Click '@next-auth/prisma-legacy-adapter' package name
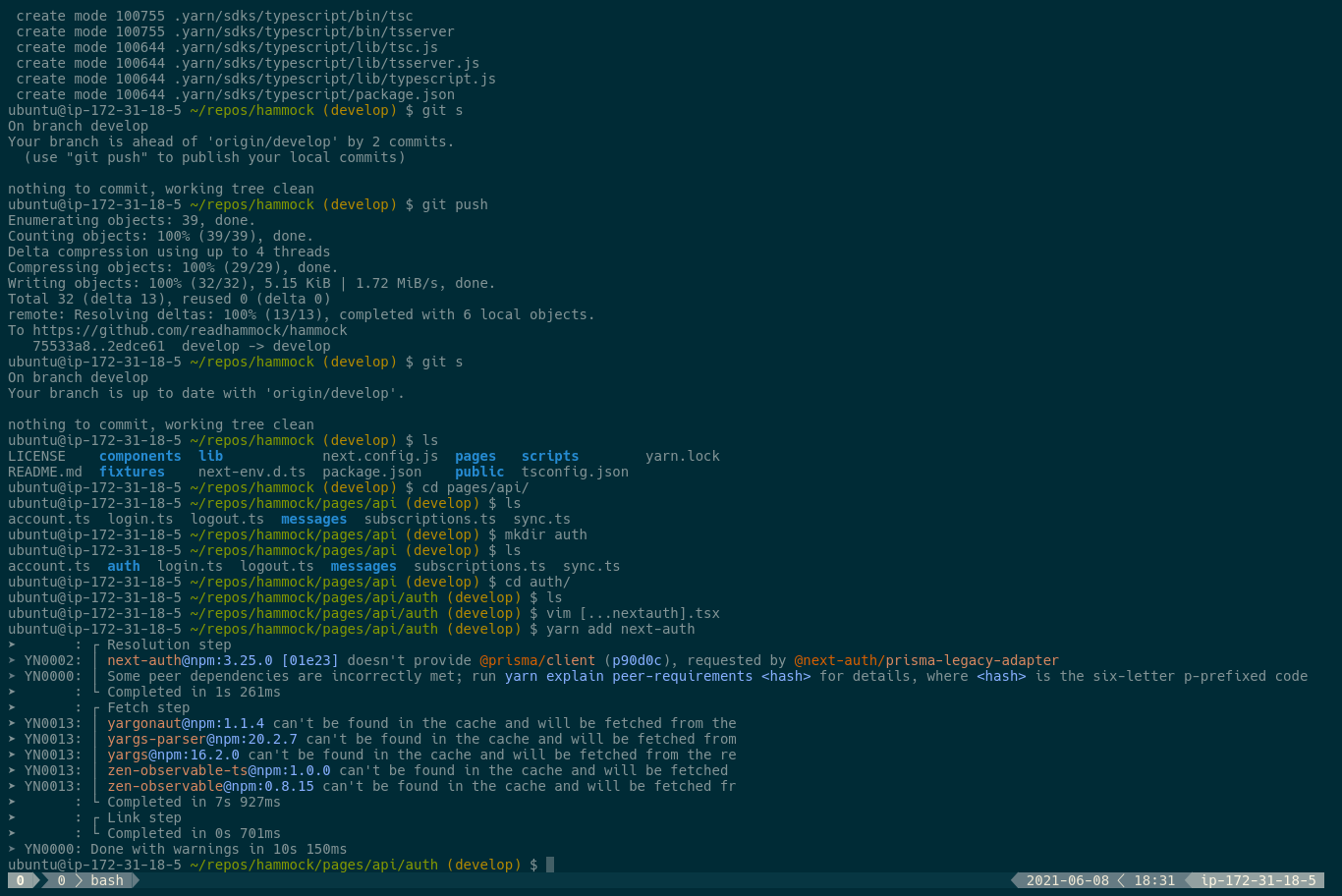The width and height of the screenshot is (1342, 896). tap(926, 660)
